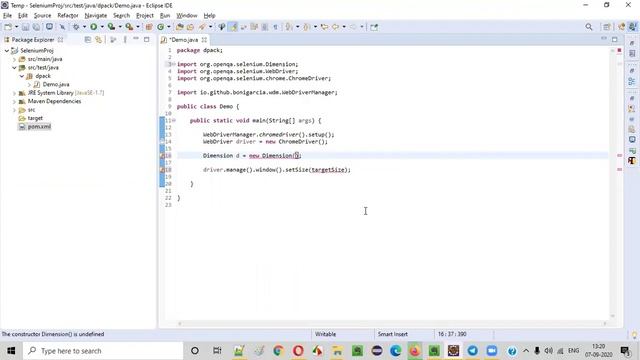
Task: Toggle Link with Editor in Package Explorer
Action: [98, 40]
